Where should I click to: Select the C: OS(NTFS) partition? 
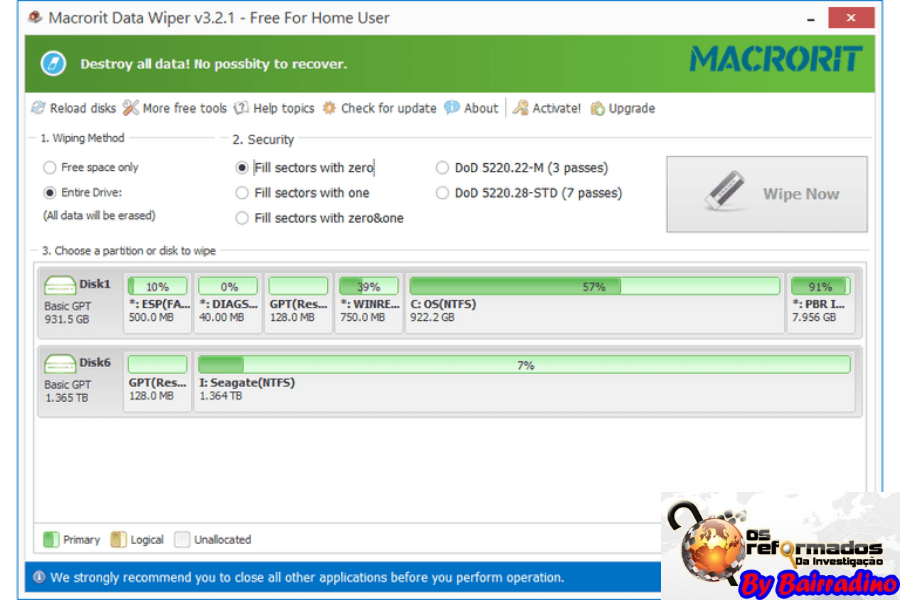pyautogui.click(x=595, y=303)
